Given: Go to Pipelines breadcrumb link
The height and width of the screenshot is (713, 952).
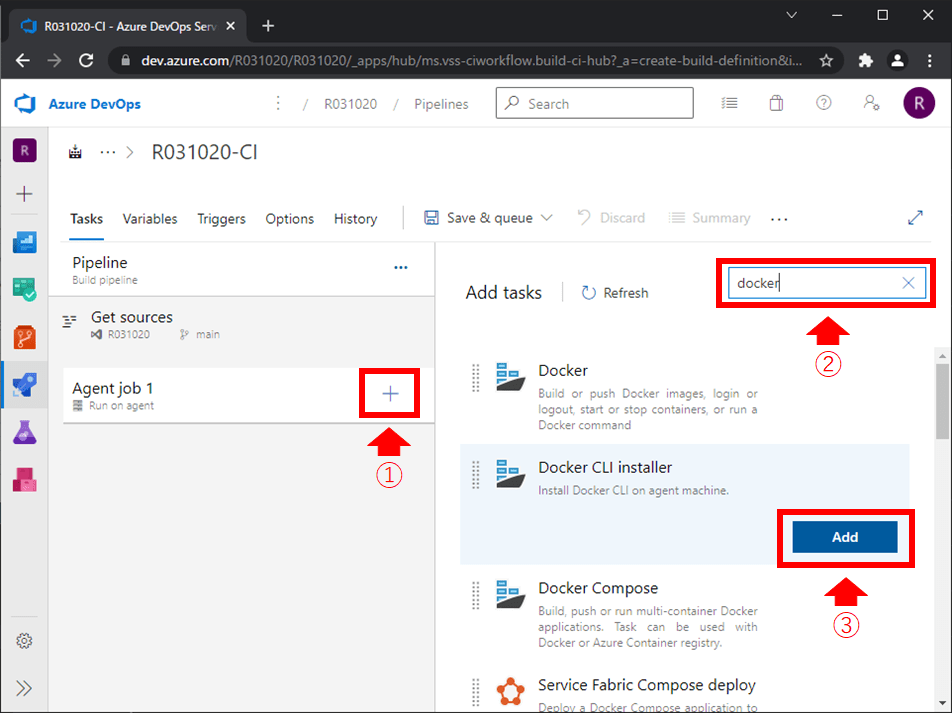Looking at the screenshot, I should (x=441, y=104).
